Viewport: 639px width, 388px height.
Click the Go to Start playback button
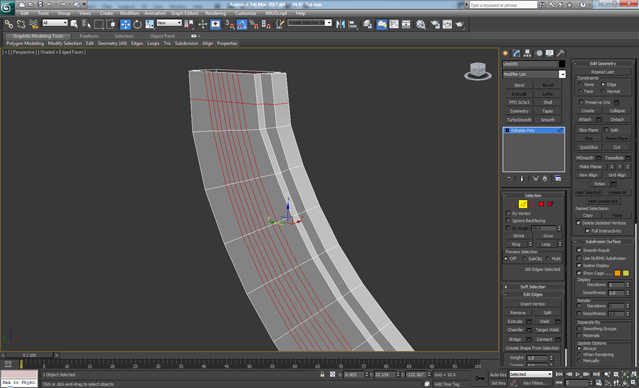point(560,374)
